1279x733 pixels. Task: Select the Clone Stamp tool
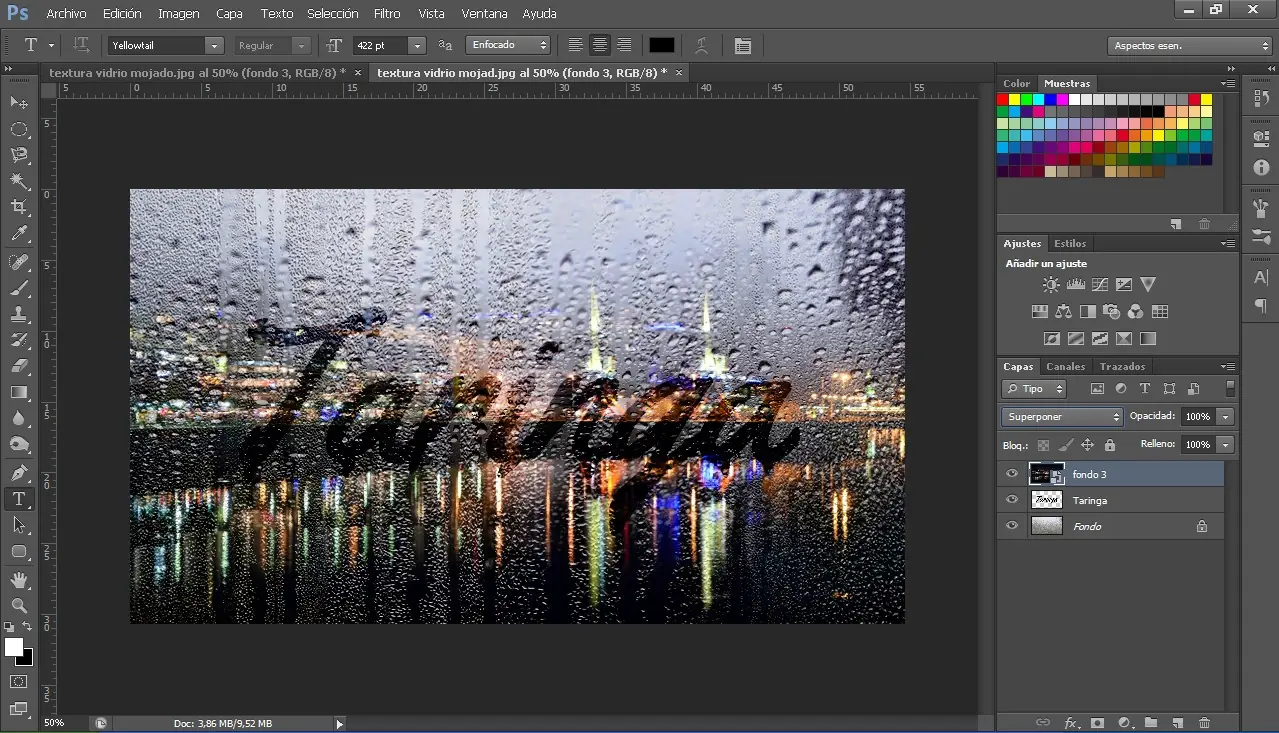click(x=19, y=315)
